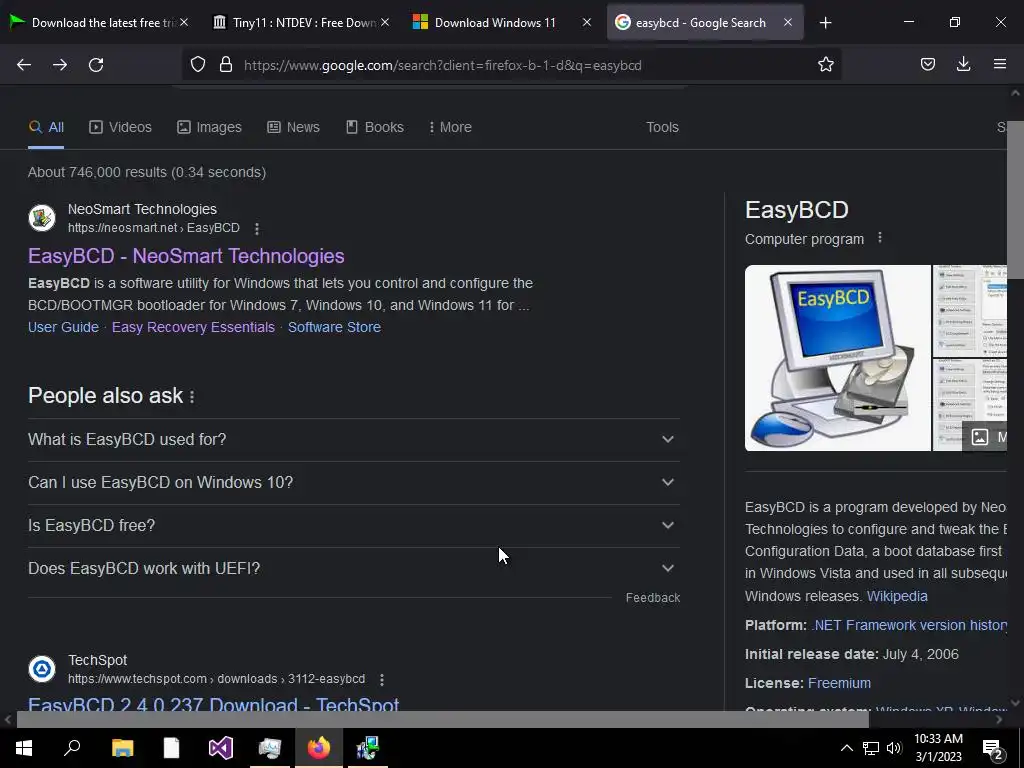The height and width of the screenshot is (768, 1024).
Task: Open the Windows Start menu
Action: tap(24, 748)
